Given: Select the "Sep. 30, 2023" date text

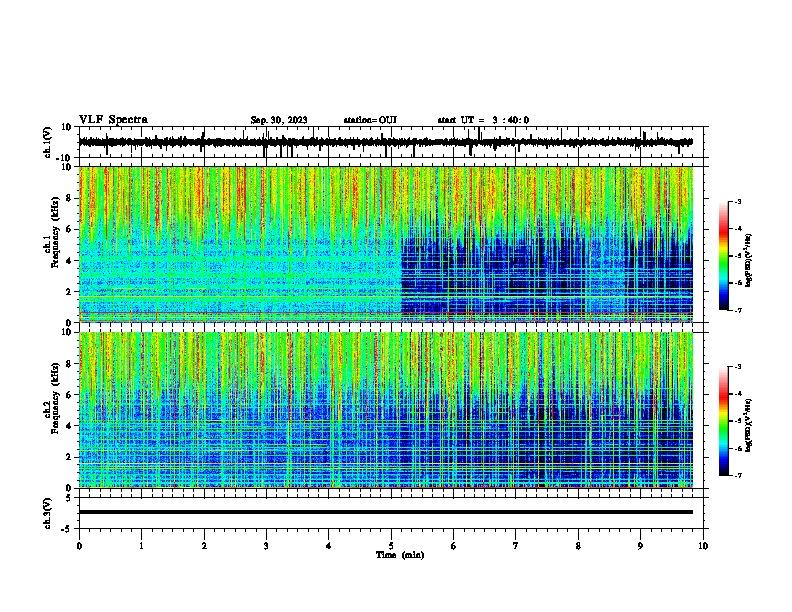Looking at the screenshot, I should (279, 120).
